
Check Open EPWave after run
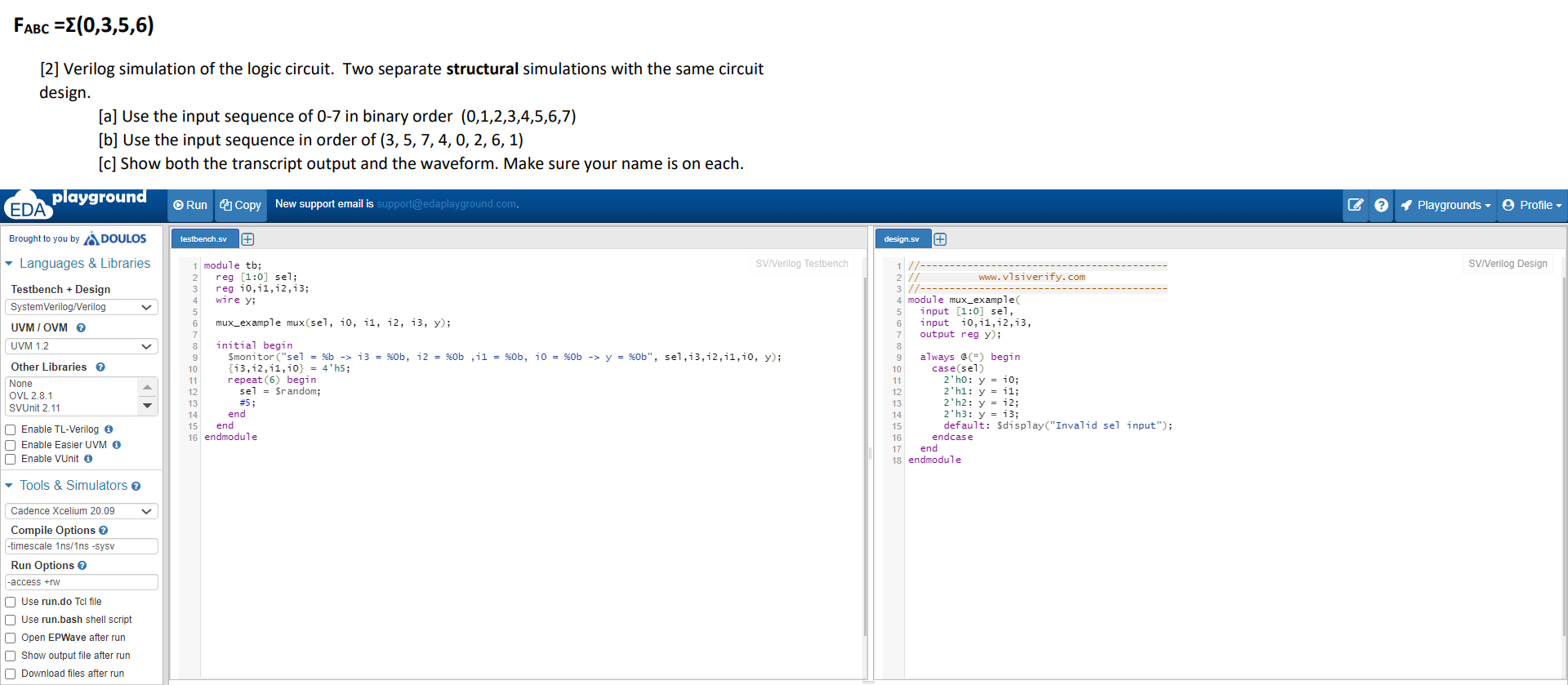(x=11, y=638)
